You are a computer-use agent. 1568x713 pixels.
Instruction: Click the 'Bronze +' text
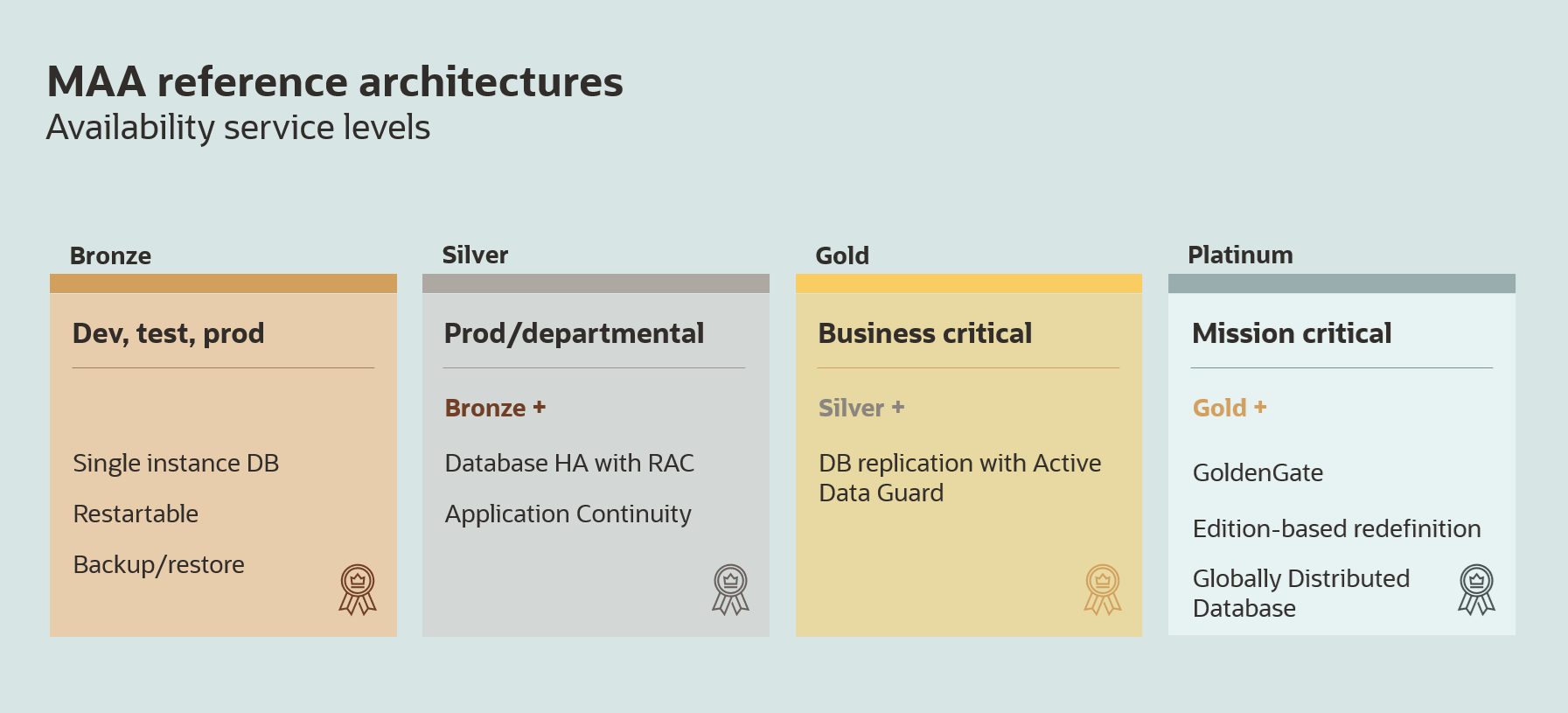pos(495,408)
